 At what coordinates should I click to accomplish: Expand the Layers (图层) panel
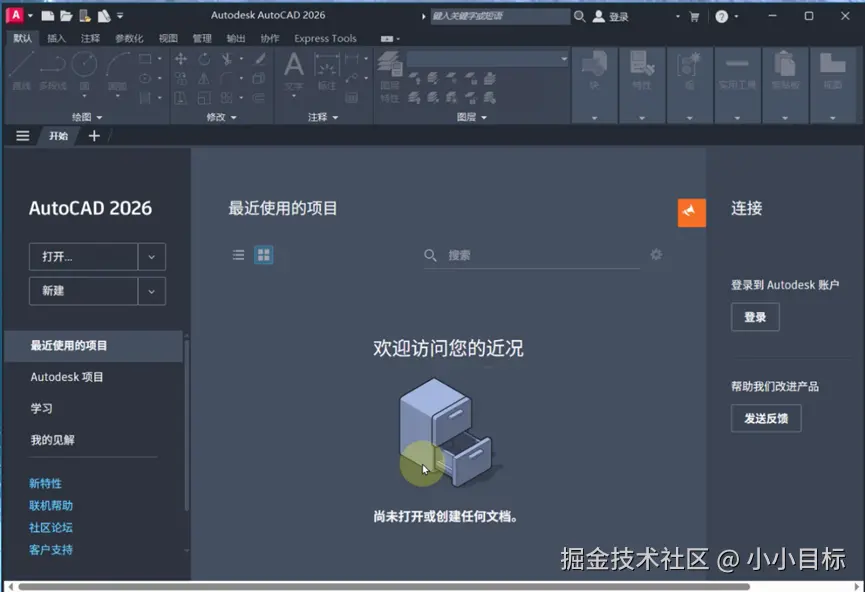472,117
